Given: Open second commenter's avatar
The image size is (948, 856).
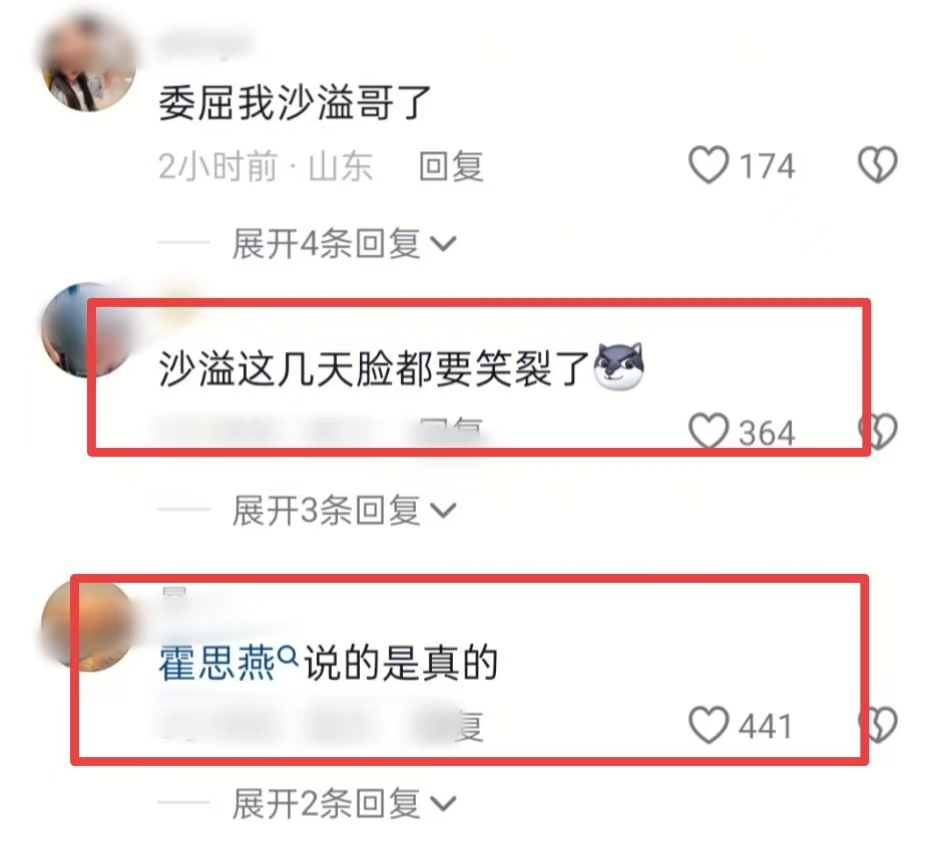Looking at the screenshot, I should point(88,331).
